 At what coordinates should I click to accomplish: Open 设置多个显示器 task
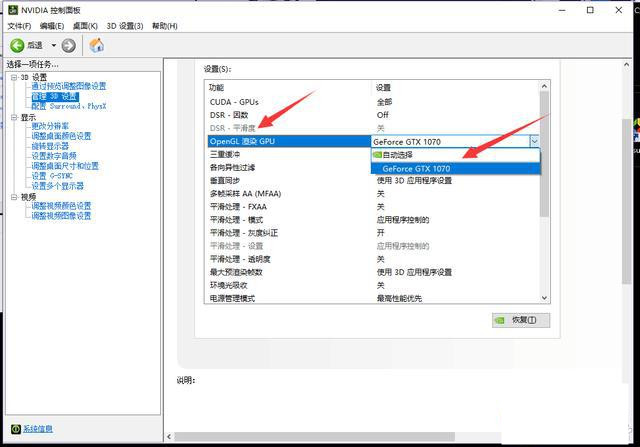(58, 186)
